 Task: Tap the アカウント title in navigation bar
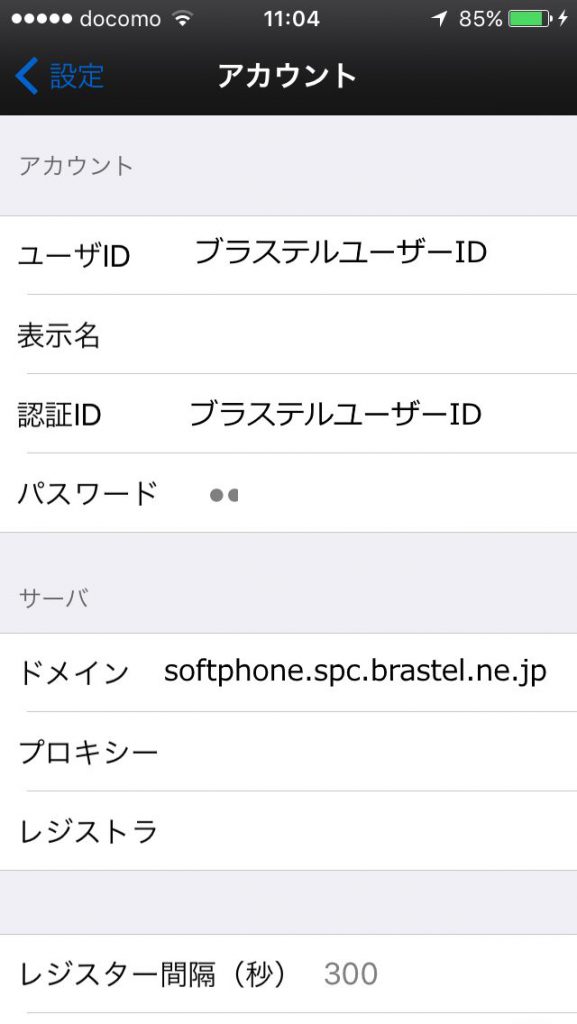point(287,76)
